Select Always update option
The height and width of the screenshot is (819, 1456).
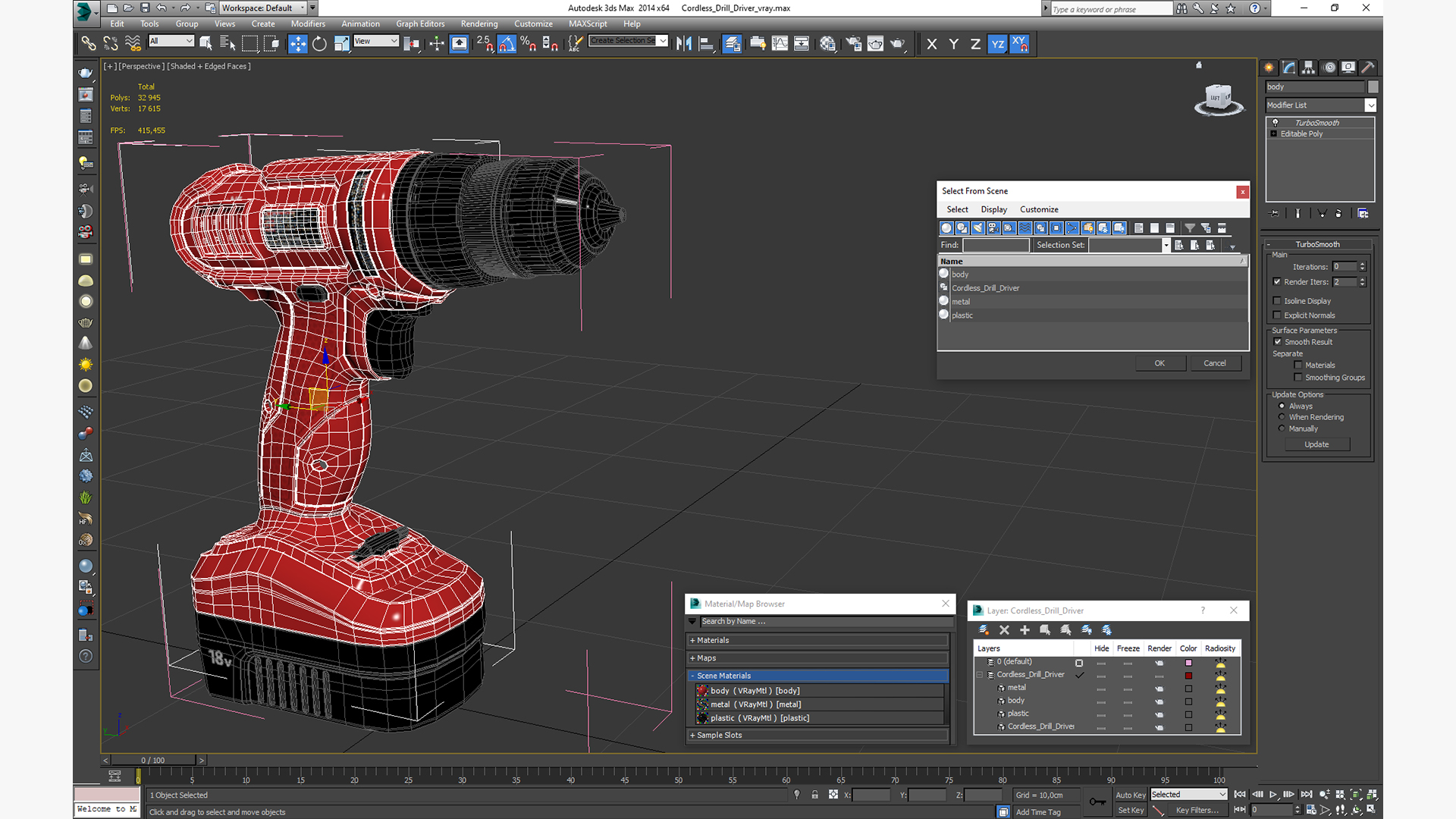coord(1282,406)
